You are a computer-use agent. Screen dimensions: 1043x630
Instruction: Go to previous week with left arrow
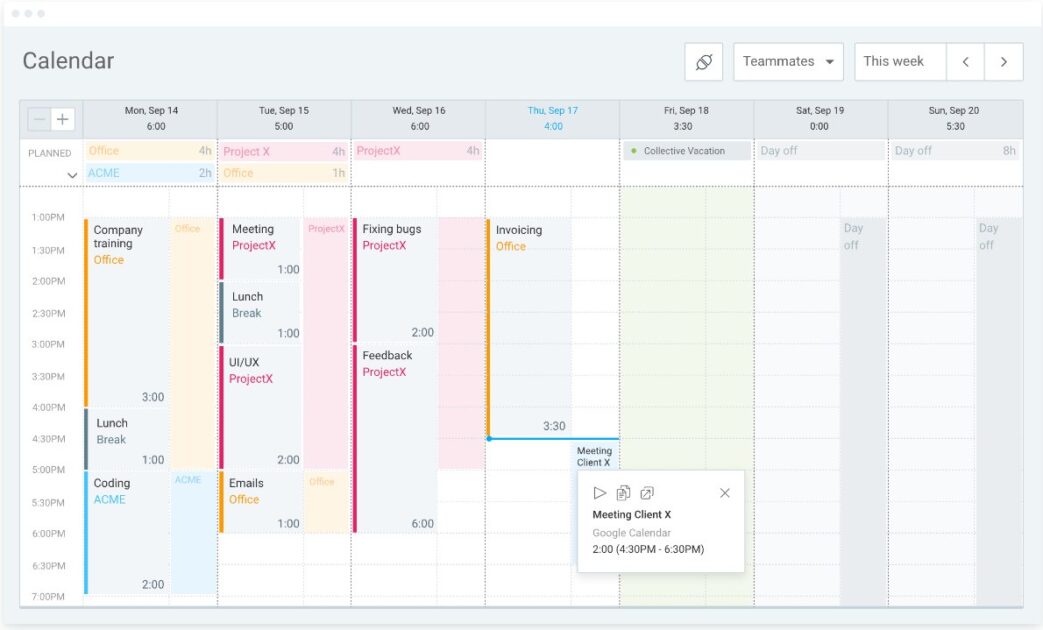coord(965,61)
